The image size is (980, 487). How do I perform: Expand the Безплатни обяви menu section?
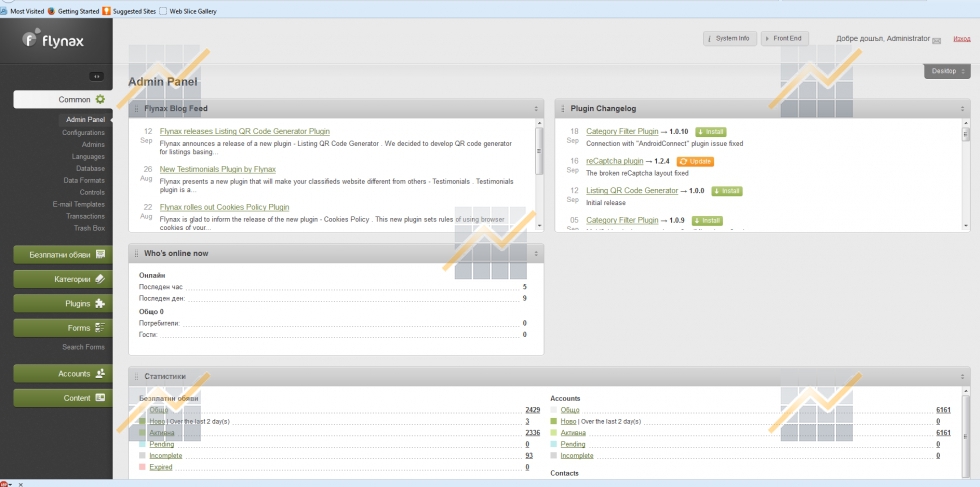pos(63,255)
